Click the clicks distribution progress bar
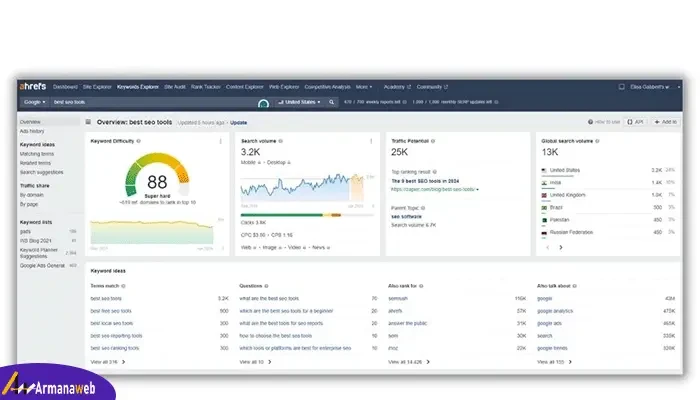The width and height of the screenshot is (700, 400). (x=307, y=215)
